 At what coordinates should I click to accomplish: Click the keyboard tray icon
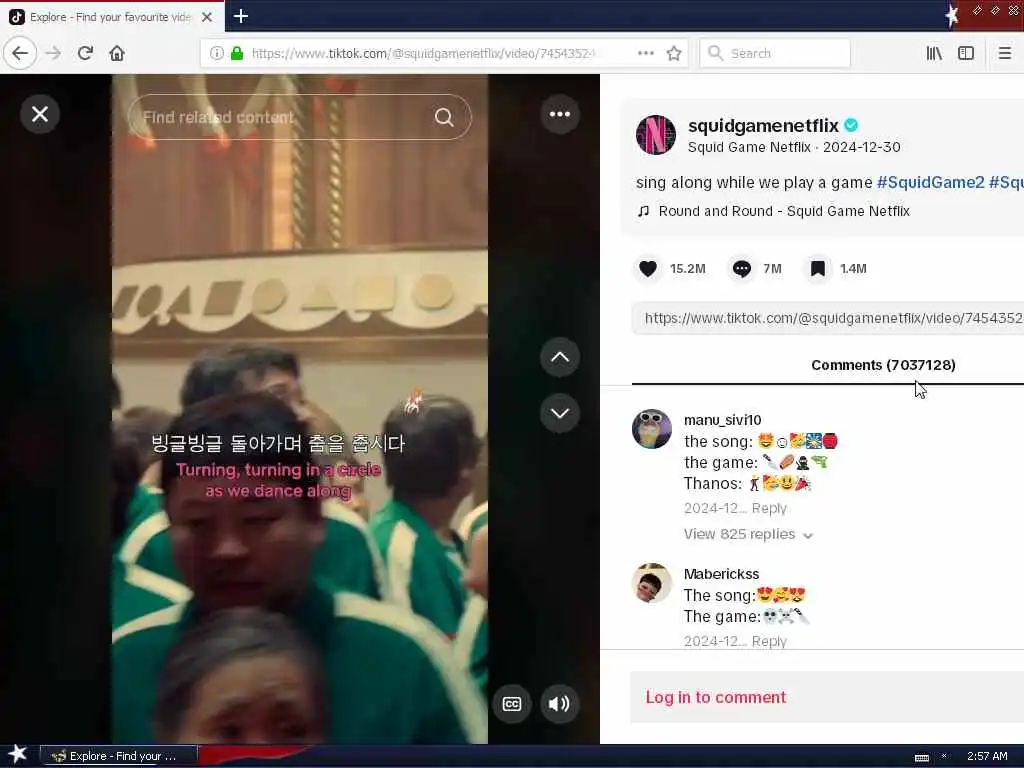(921, 758)
